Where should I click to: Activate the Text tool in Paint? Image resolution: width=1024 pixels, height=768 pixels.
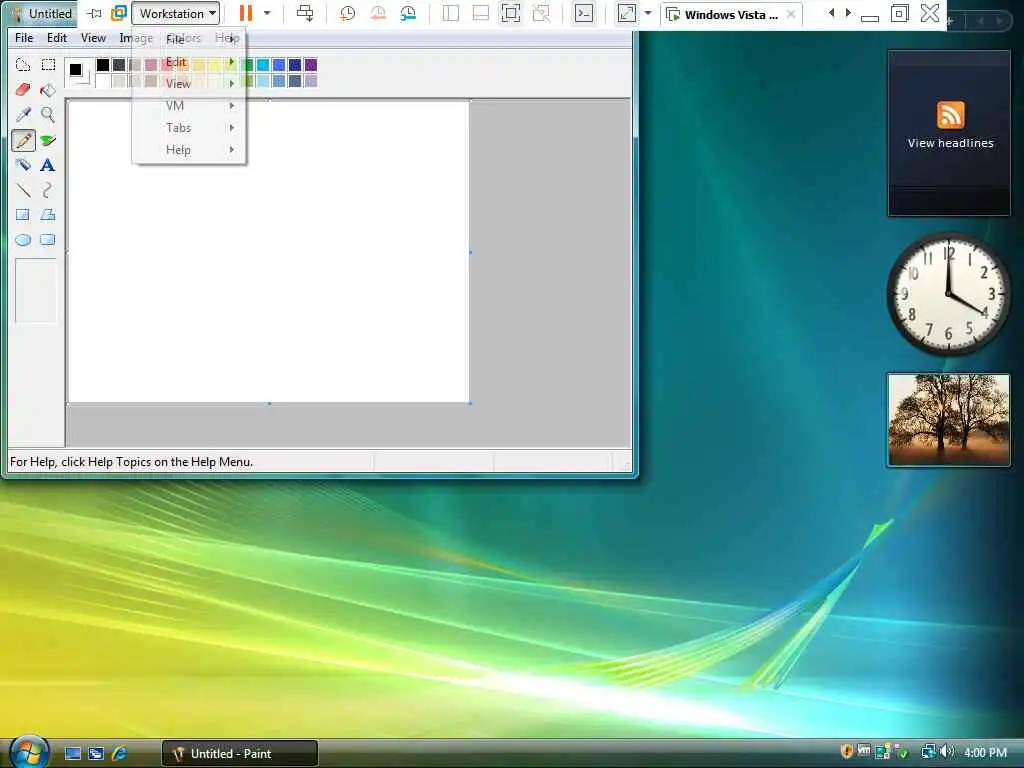tap(48, 165)
